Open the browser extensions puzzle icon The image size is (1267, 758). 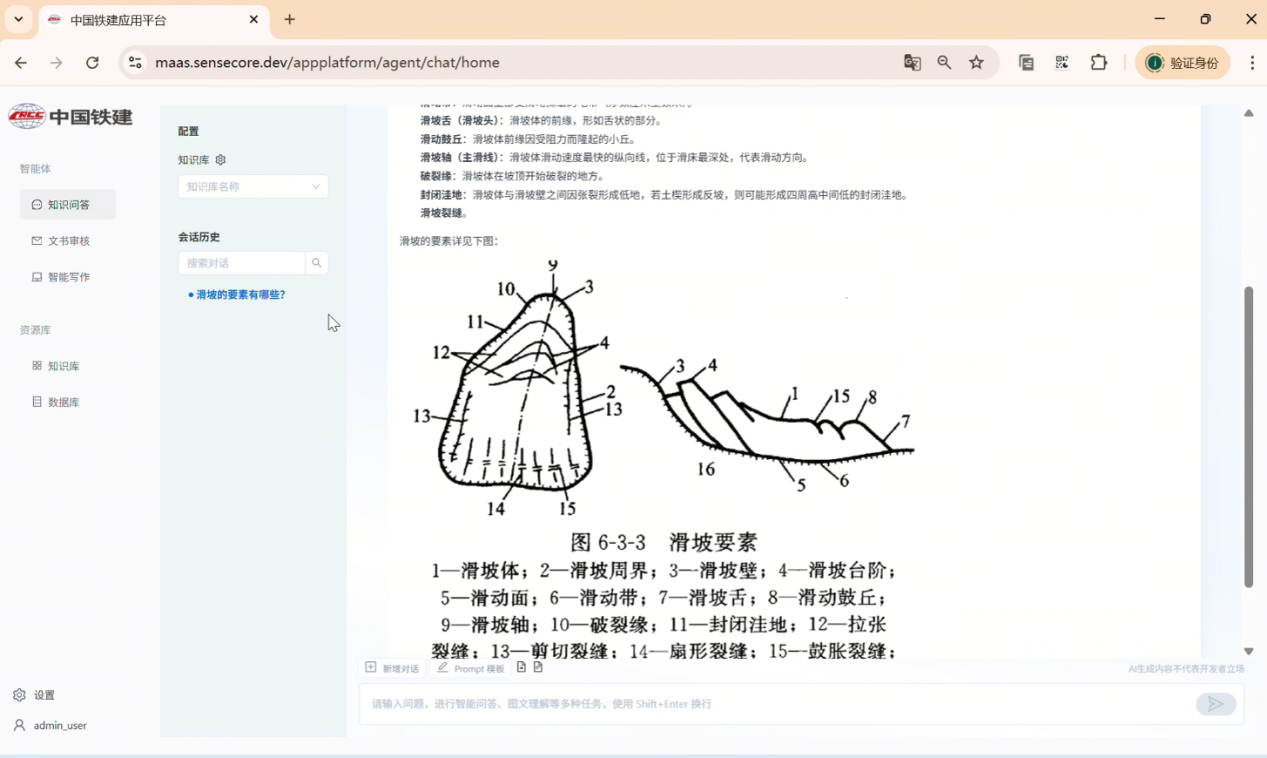tap(1099, 63)
